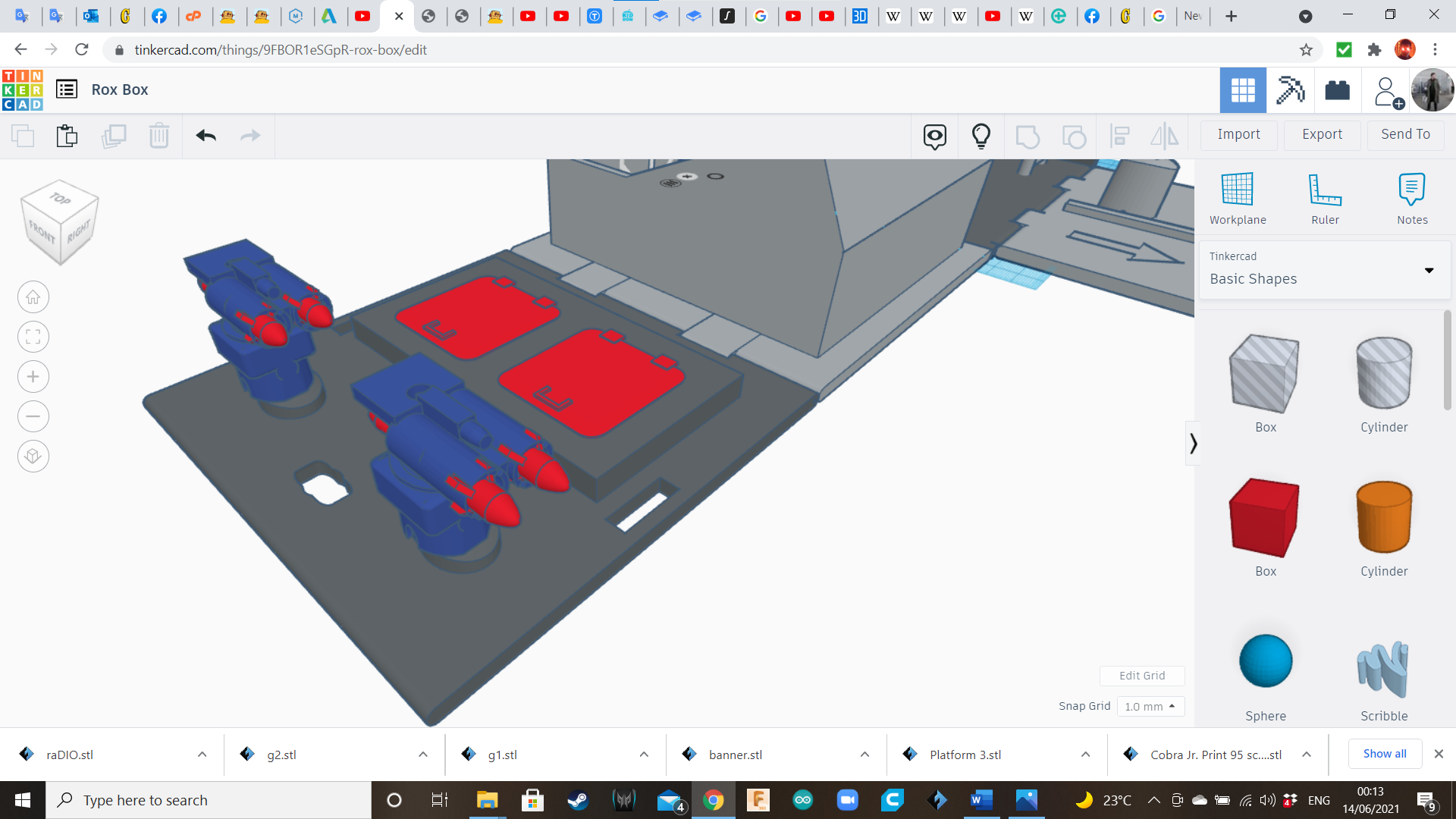
Task: Open the Export menu
Action: tap(1322, 134)
